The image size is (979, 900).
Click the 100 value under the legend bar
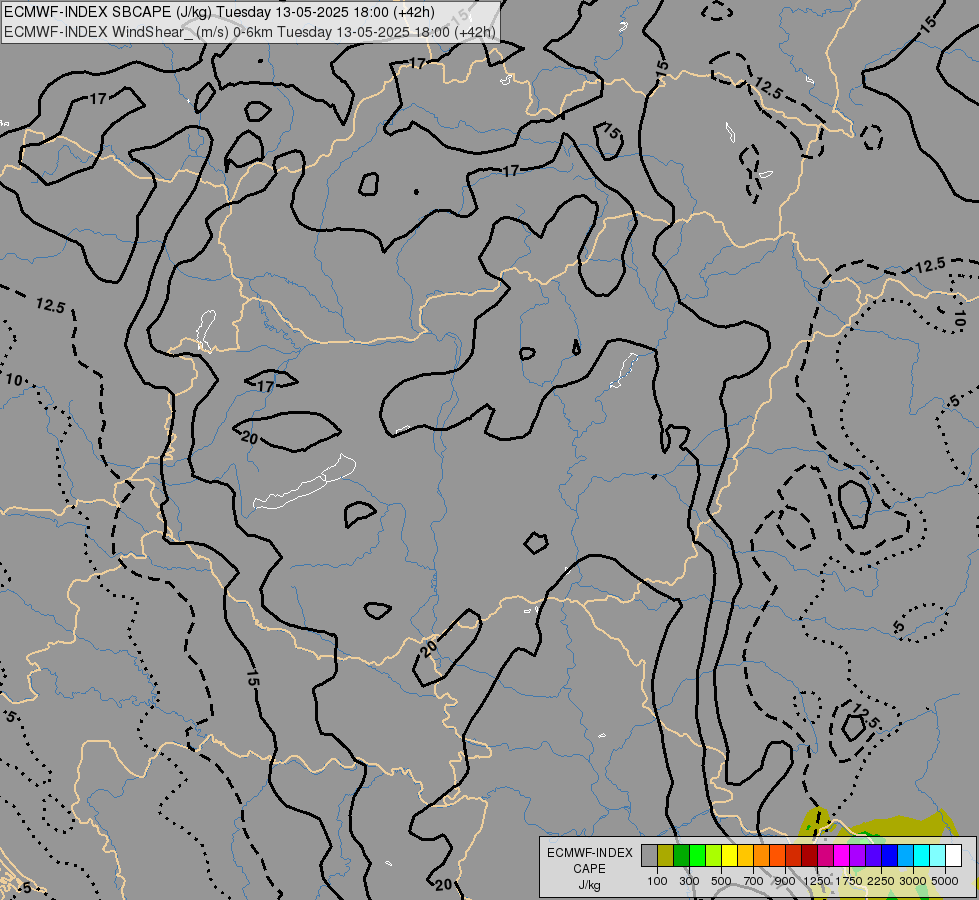pos(657,881)
